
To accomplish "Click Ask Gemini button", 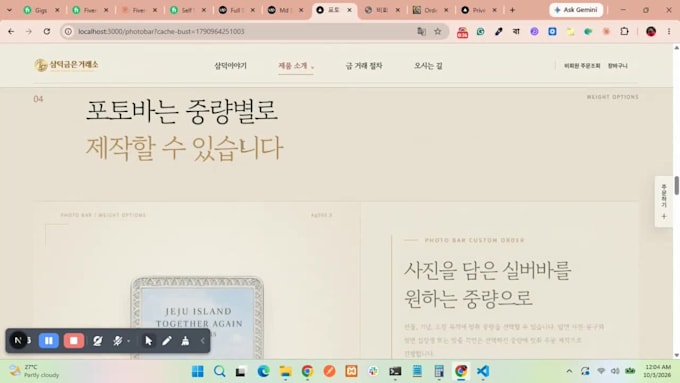I will (x=576, y=10).
